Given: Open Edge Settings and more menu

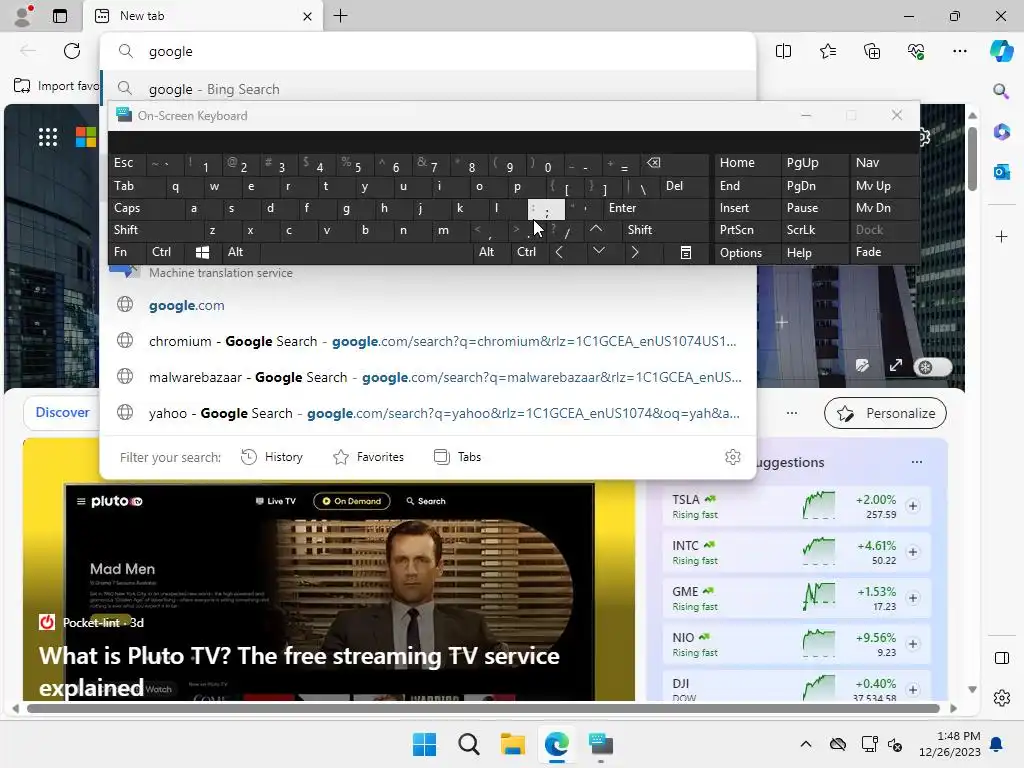Looking at the screenshot, I should point(959,51).
